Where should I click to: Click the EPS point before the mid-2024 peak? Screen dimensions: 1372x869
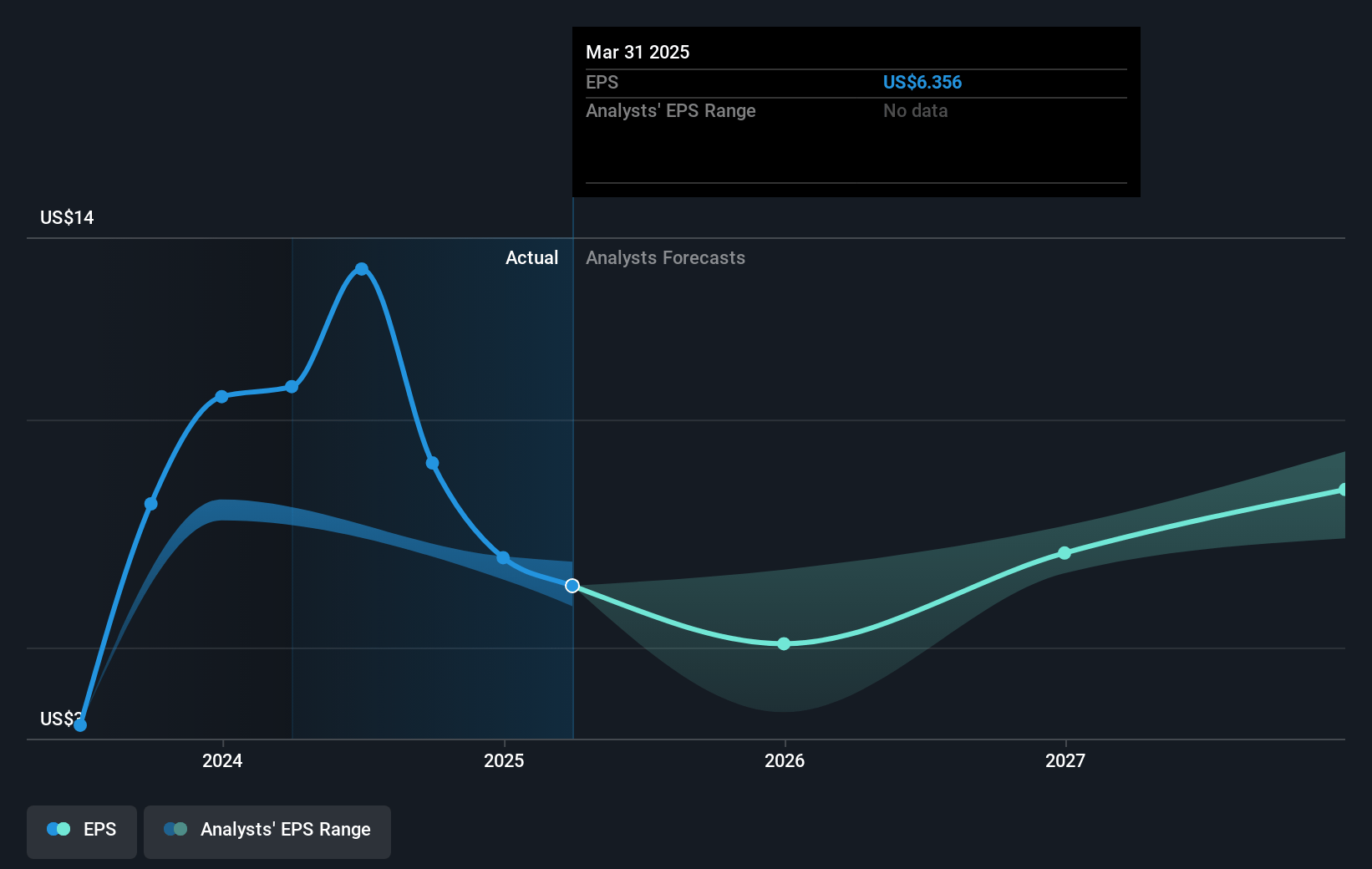(x=292, y=387)
